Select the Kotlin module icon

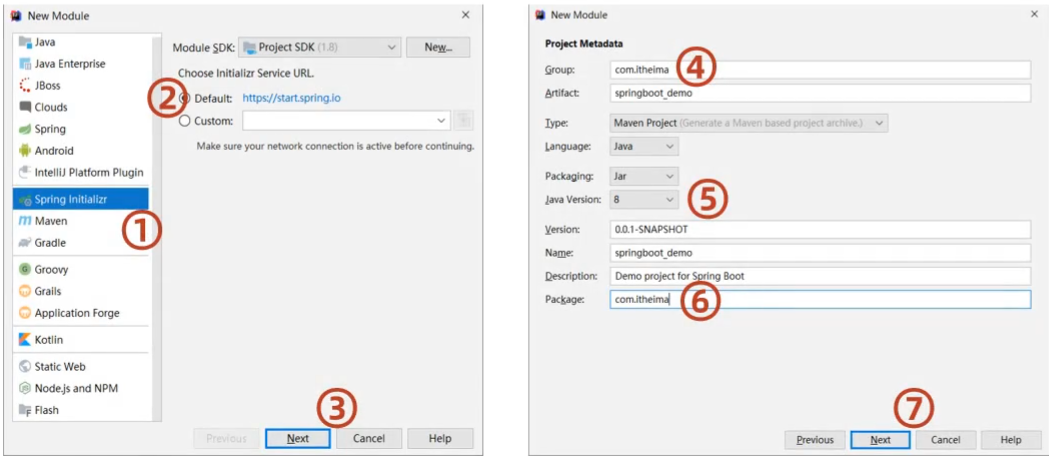point(25,340)
